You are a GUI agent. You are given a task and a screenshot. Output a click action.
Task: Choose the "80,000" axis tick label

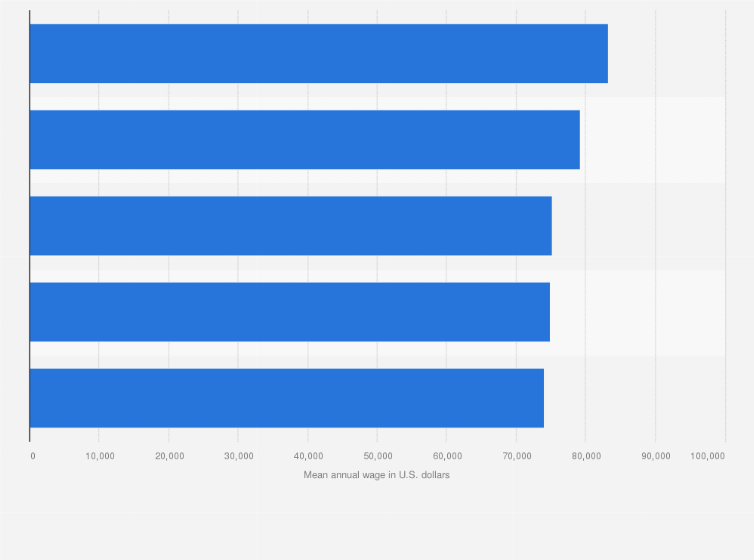(586, 456)
